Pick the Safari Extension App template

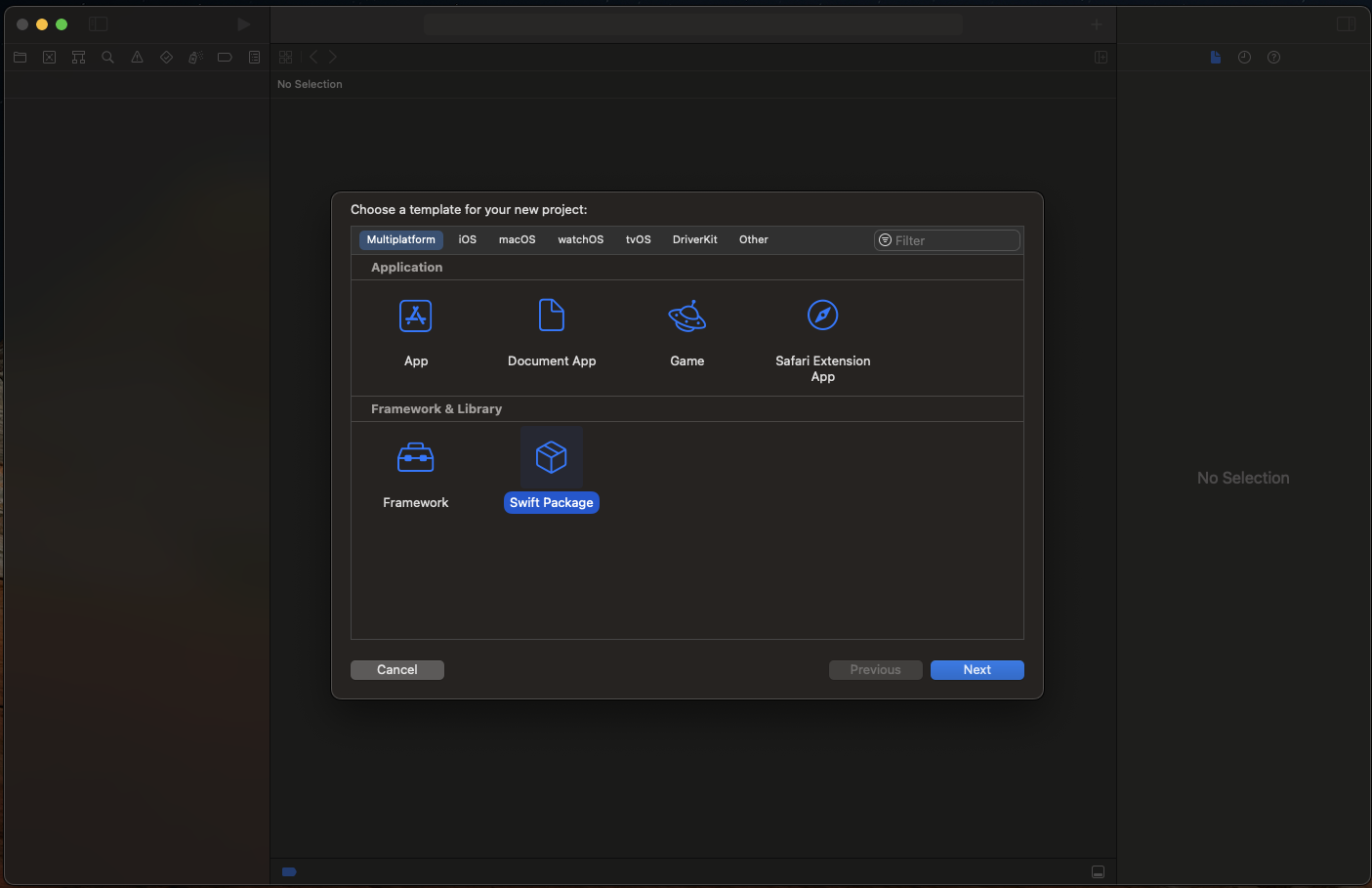tap(823, 341)
